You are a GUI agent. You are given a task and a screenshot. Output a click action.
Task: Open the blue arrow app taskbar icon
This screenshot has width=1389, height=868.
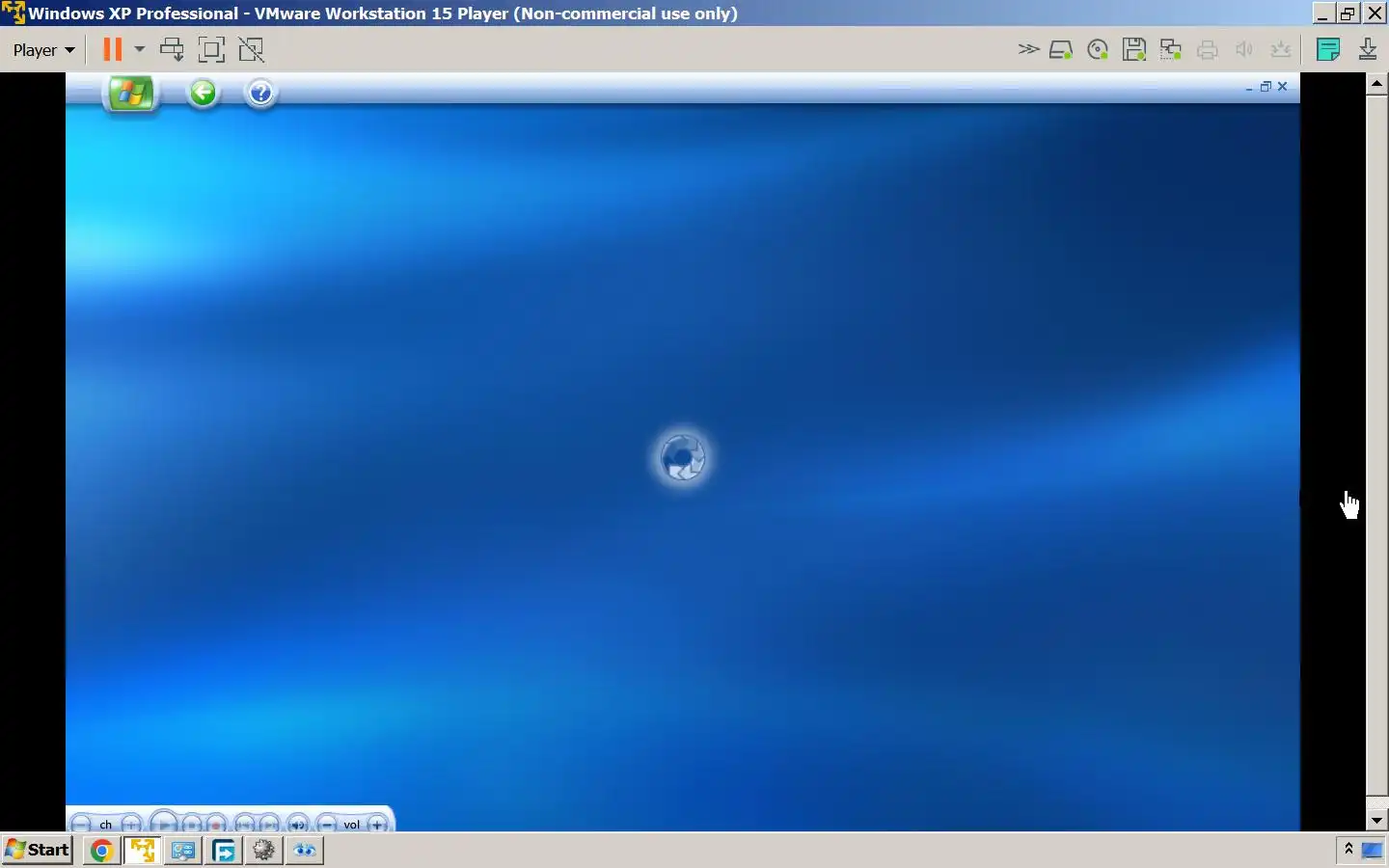point(224,851)
